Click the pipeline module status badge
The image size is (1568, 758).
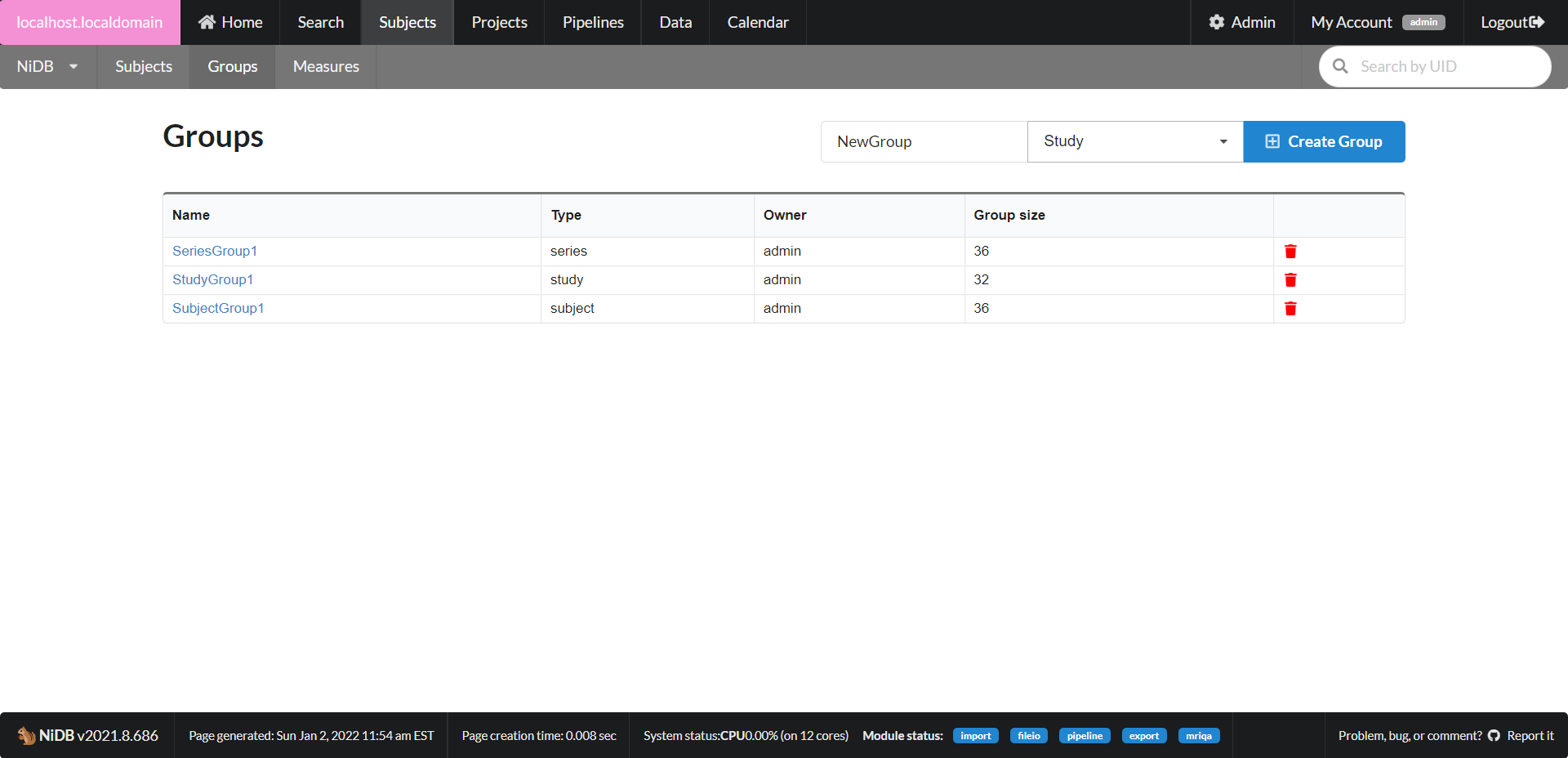[x=1084, y=735]
